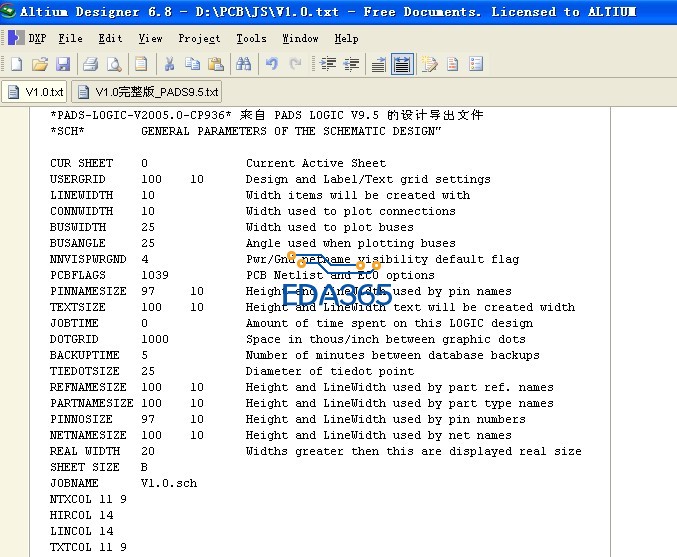Increase indent of the selected lines

pyautogui.click(x=328, y=64)
